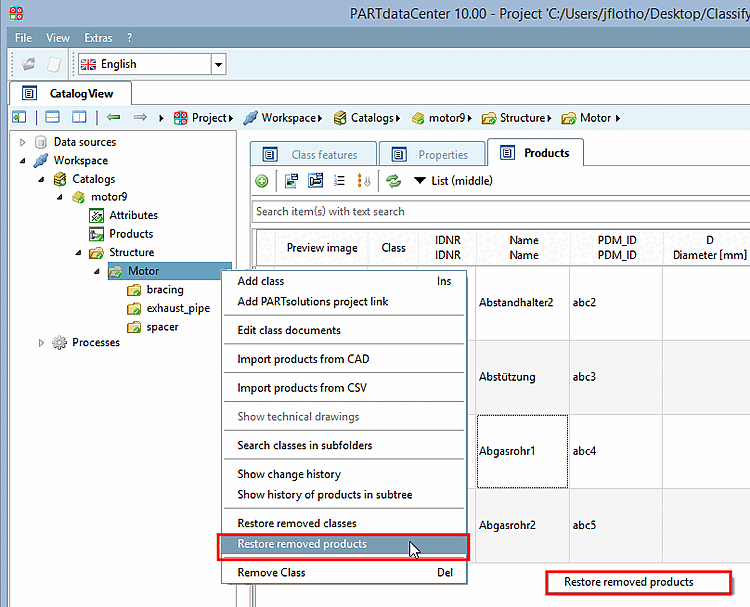
Task: Click the green back navigation arrow
Action: (113, 118)
